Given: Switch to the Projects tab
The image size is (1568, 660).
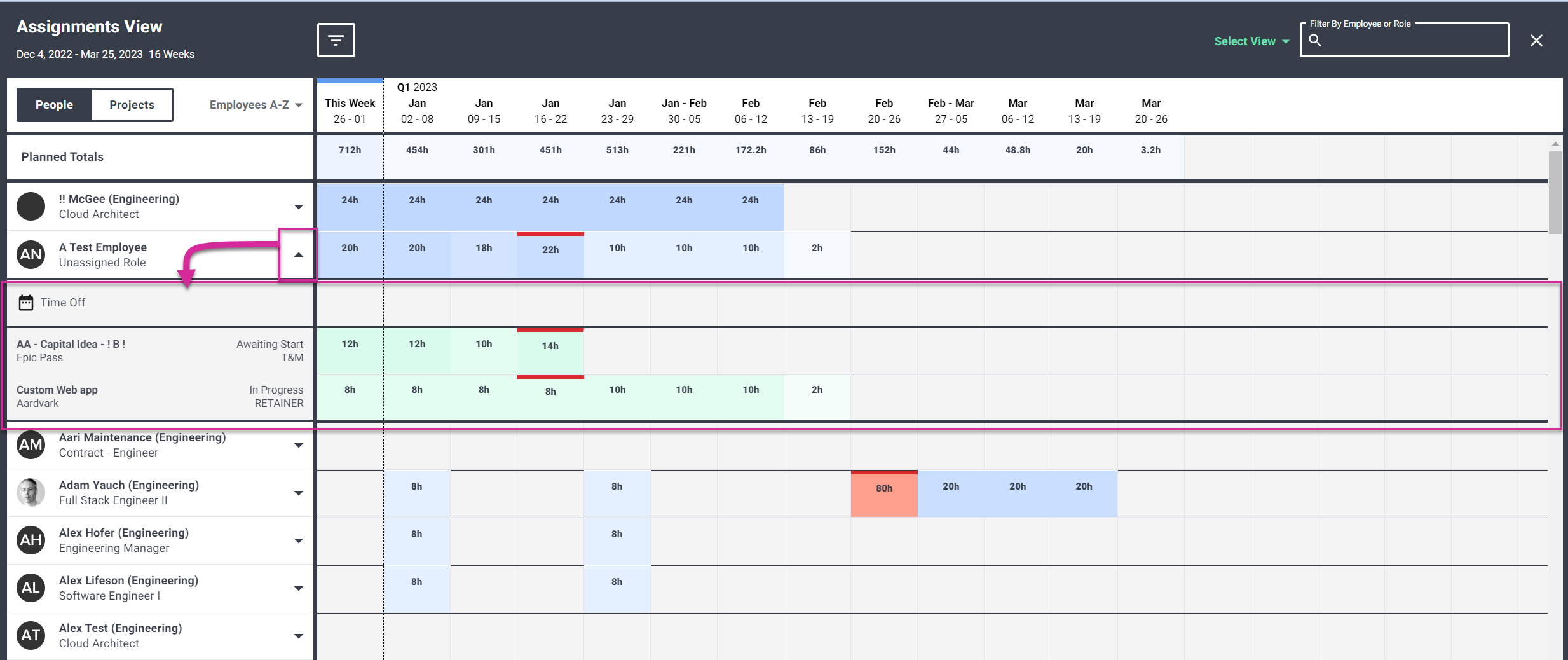Looking at the screenshot, I should (x=132, y=104).
